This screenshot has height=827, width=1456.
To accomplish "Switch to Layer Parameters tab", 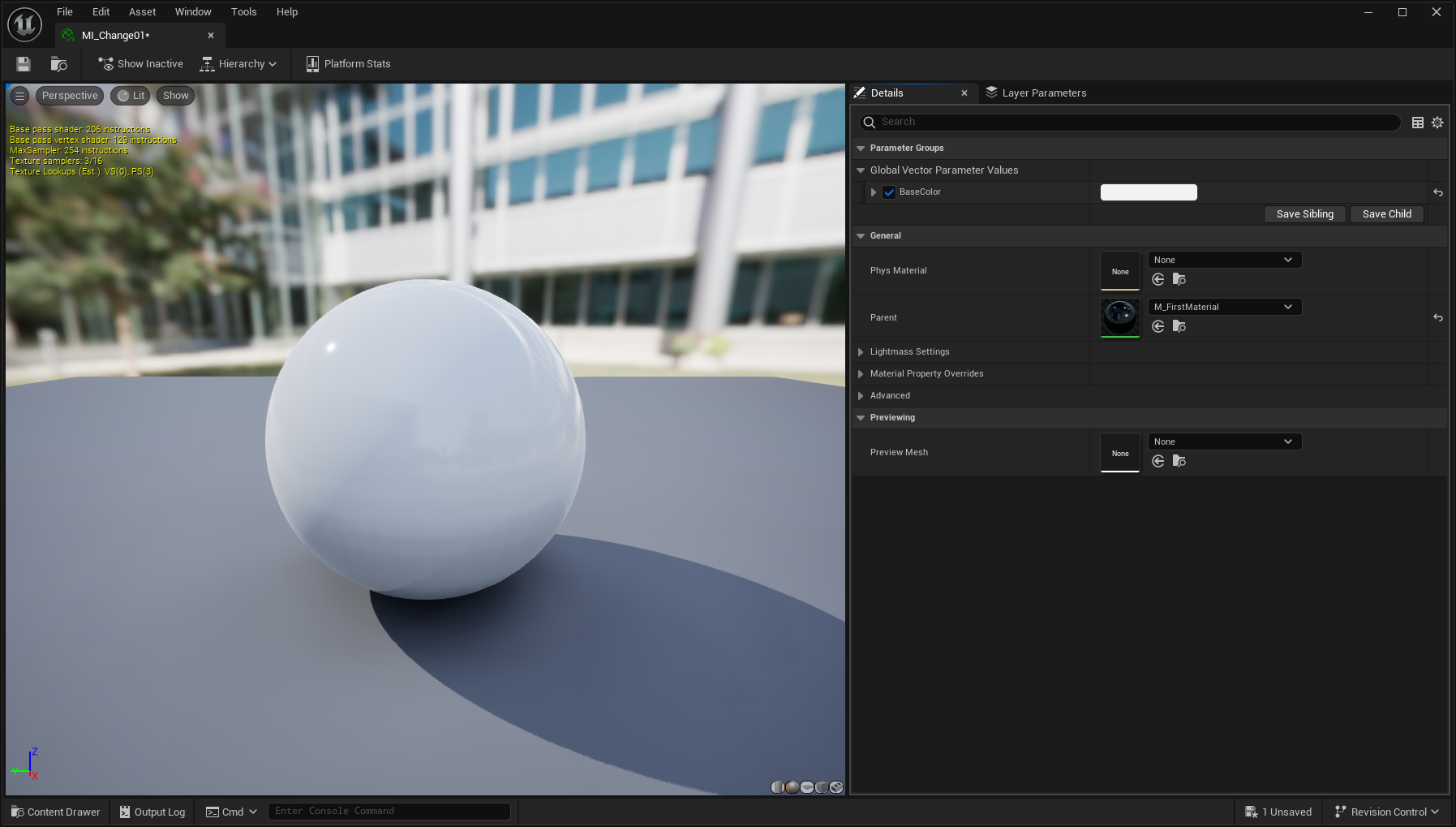I will tap(1036, 93).
